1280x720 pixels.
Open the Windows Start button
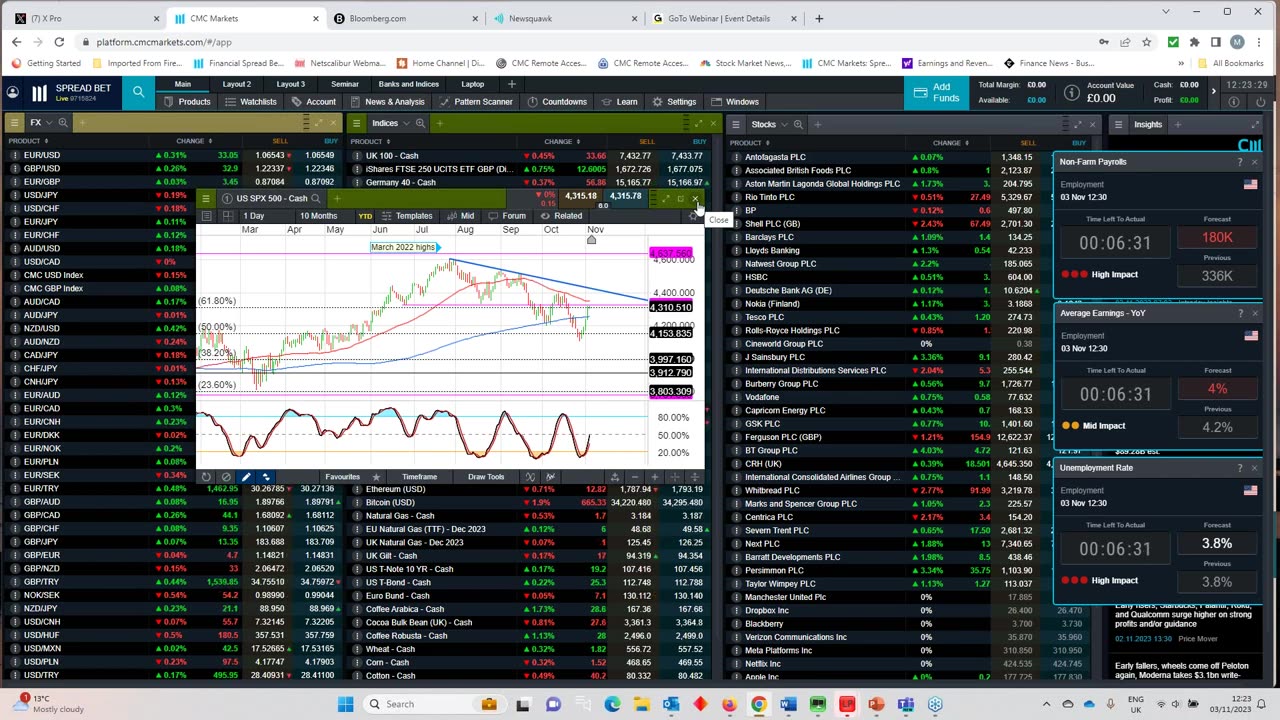(345, 704)
